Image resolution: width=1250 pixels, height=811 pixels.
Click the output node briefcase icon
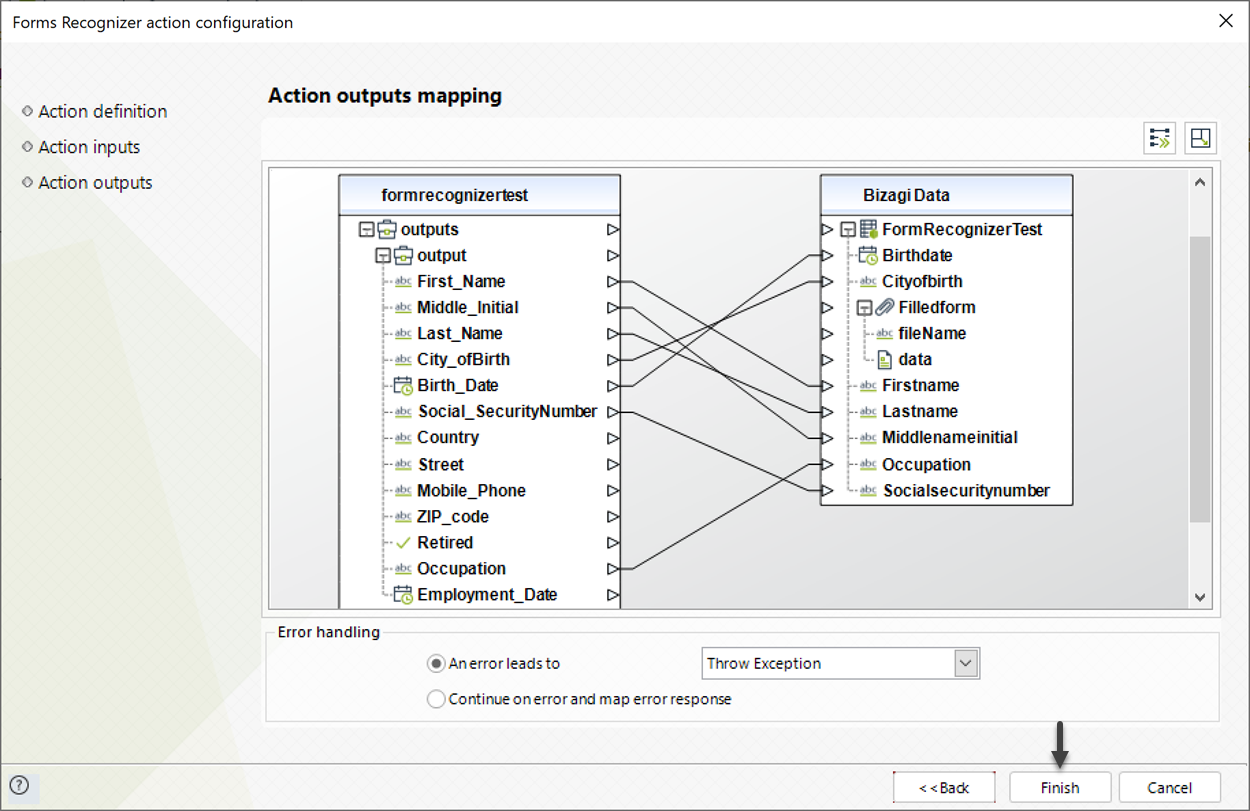403,255
